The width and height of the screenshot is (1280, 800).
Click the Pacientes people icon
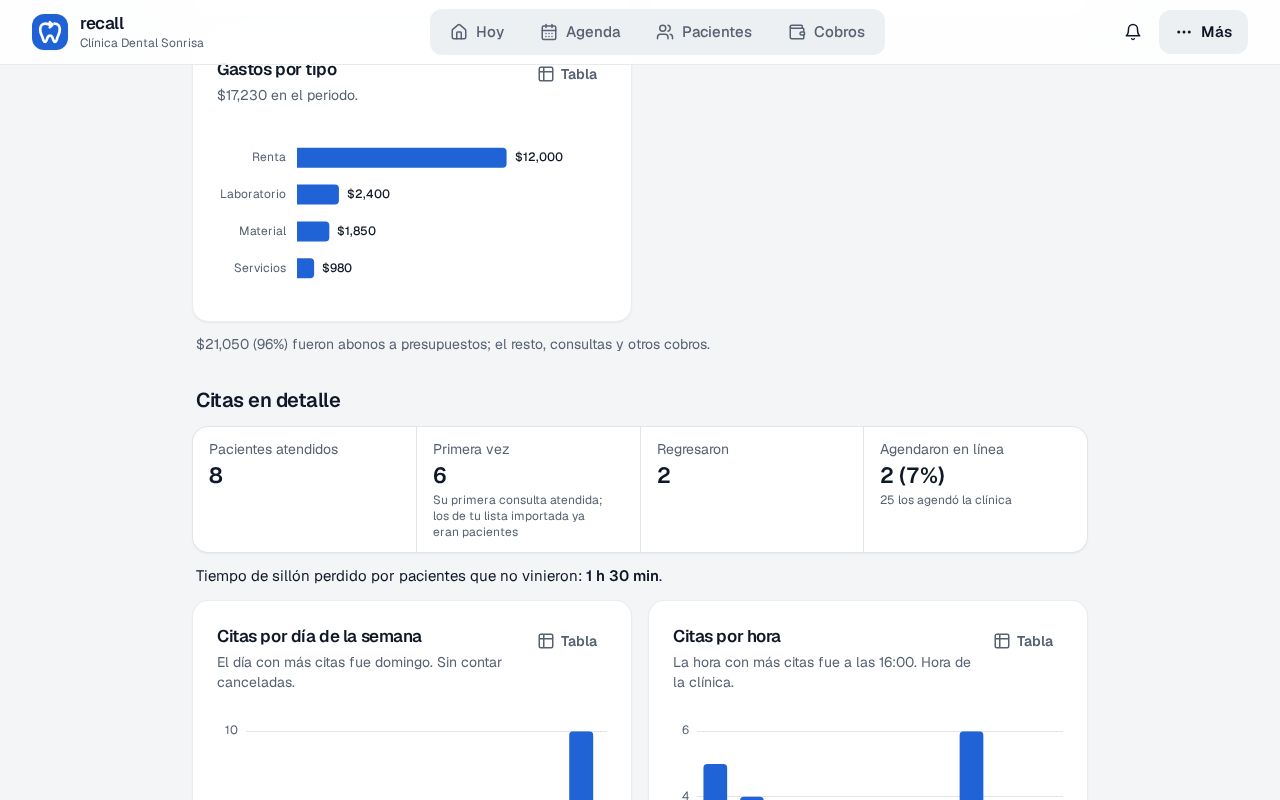click(665, 32)
